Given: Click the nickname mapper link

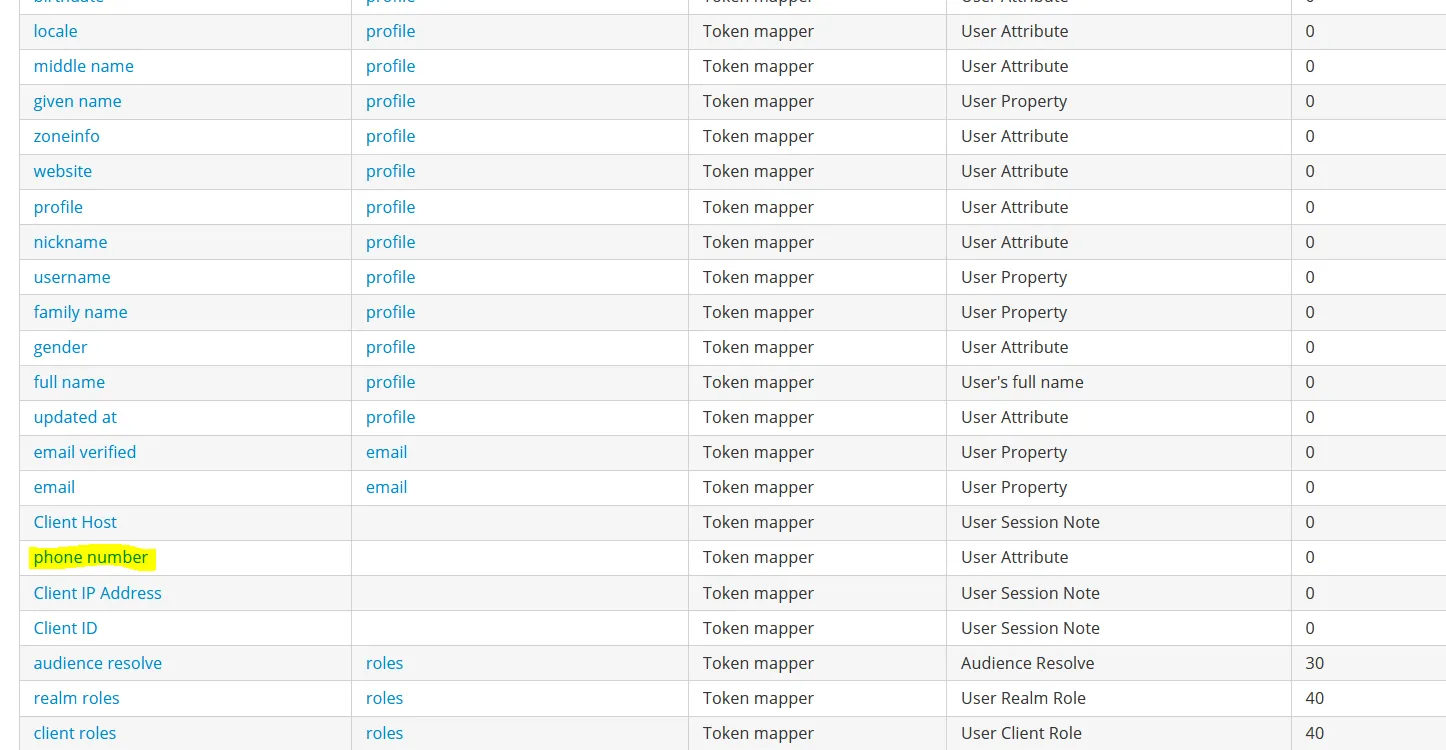Looking at the screenshot, I should 70,242.
